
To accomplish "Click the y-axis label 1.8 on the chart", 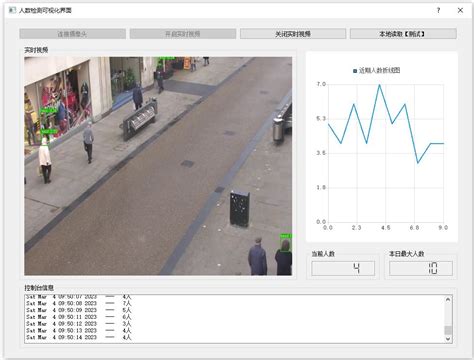I will 321,187.
